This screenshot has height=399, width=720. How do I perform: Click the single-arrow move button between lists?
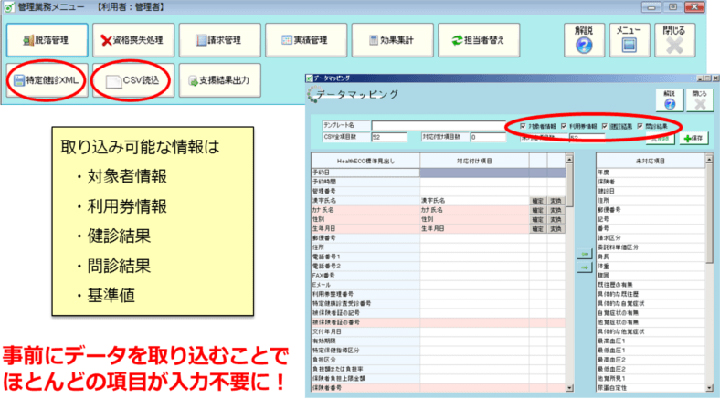(585, 267)
